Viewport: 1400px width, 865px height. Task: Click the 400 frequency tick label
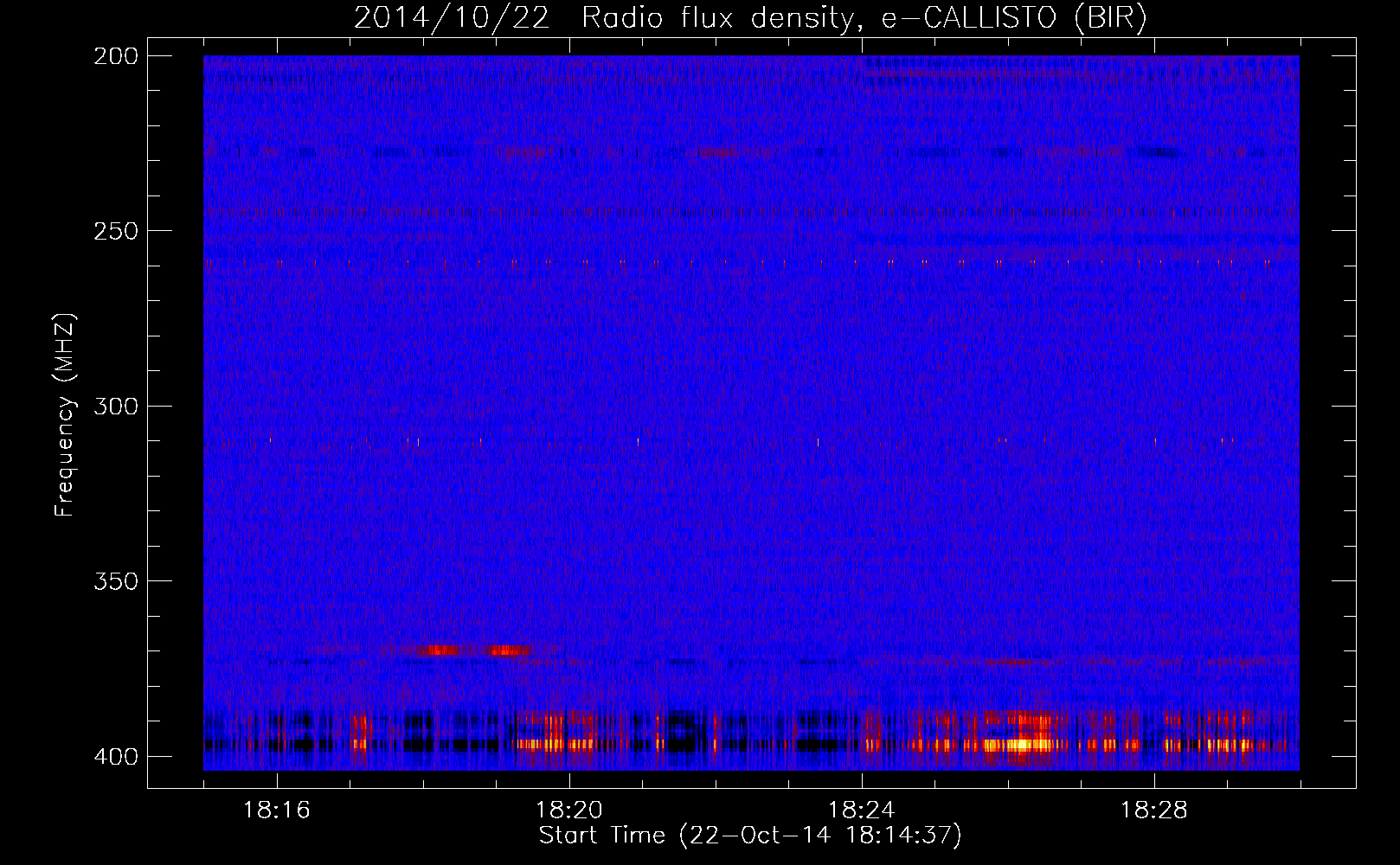pos(115,756)
